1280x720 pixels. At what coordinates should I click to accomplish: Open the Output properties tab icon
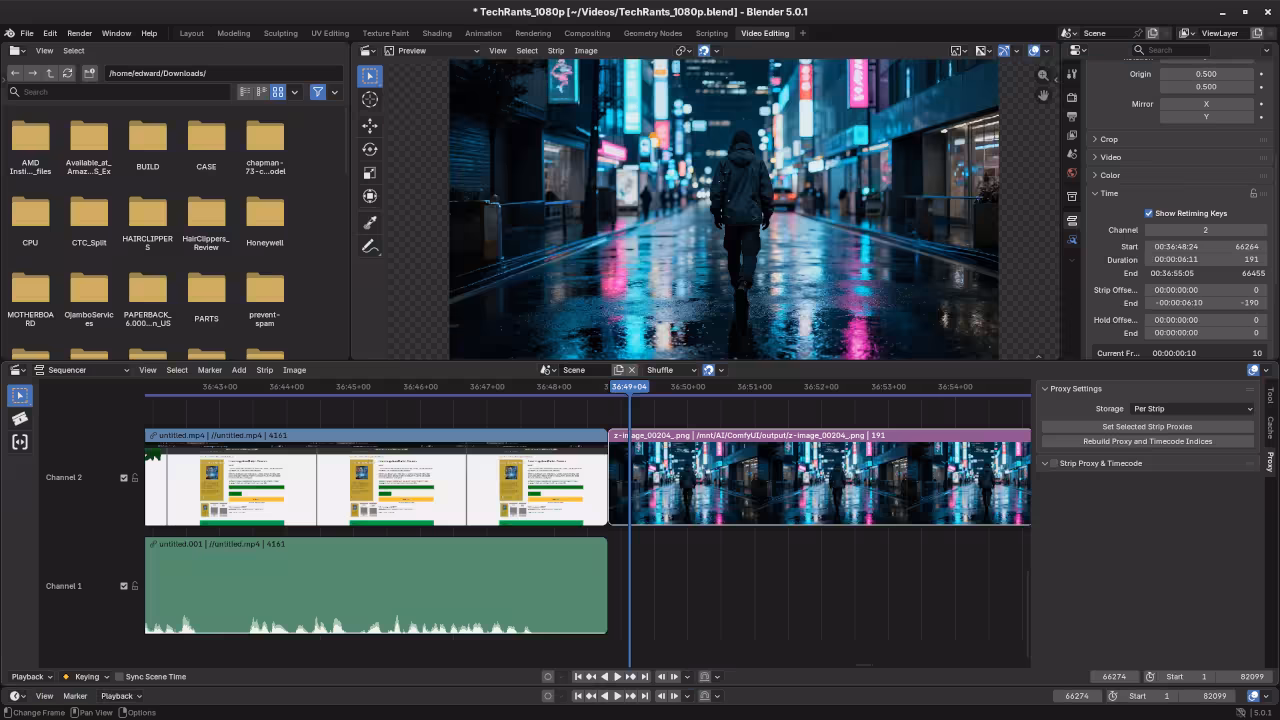point(1072,116)
